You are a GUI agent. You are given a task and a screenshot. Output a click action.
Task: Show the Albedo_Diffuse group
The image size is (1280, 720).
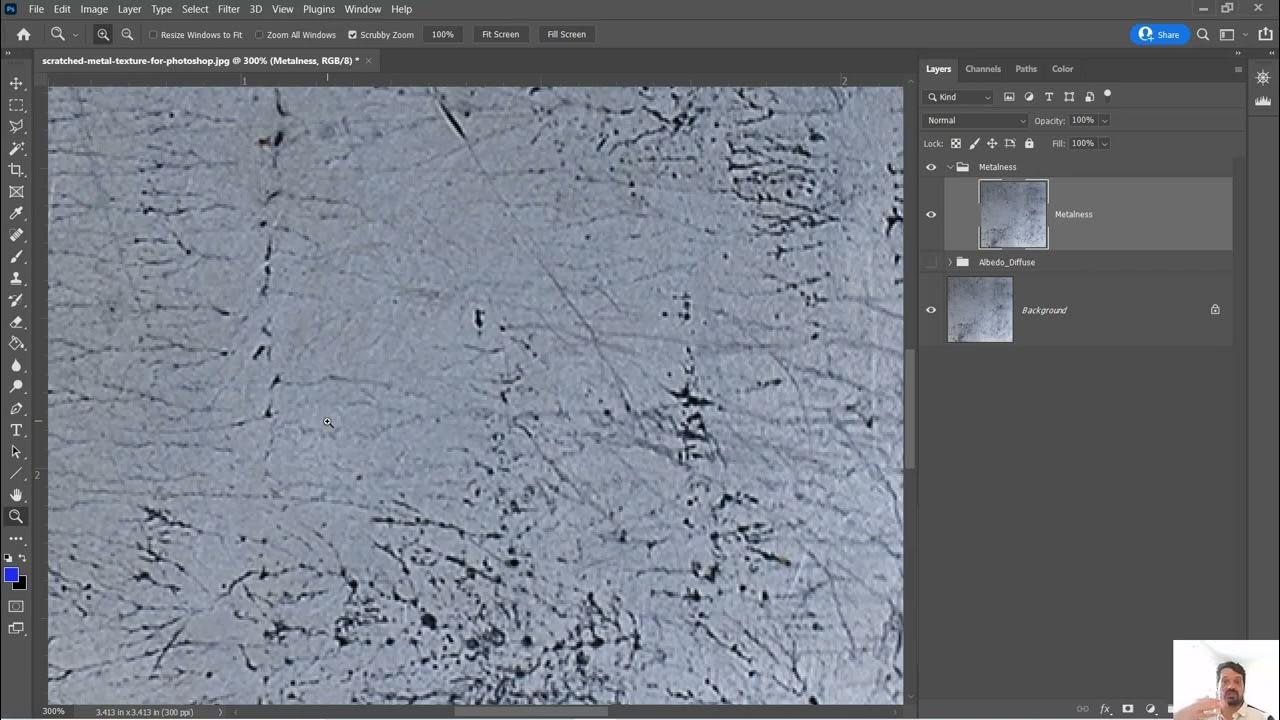(931, 262)
